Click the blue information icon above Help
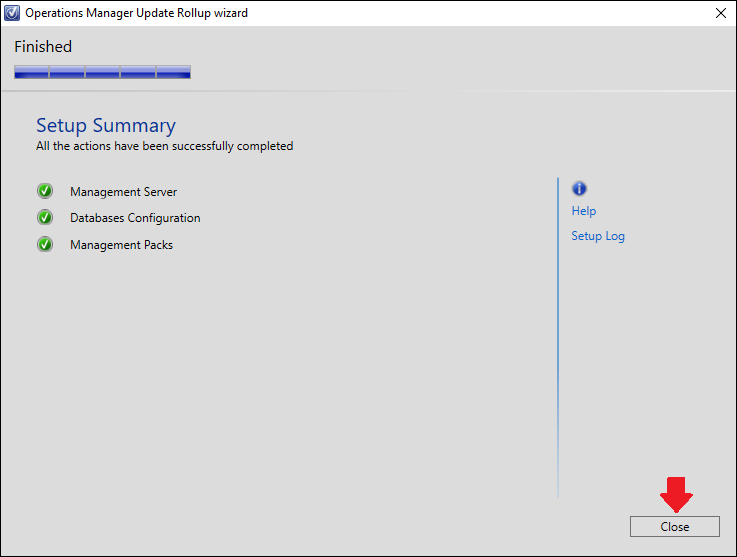The width and height of the screenshot is (737, 557). (579, 188)
